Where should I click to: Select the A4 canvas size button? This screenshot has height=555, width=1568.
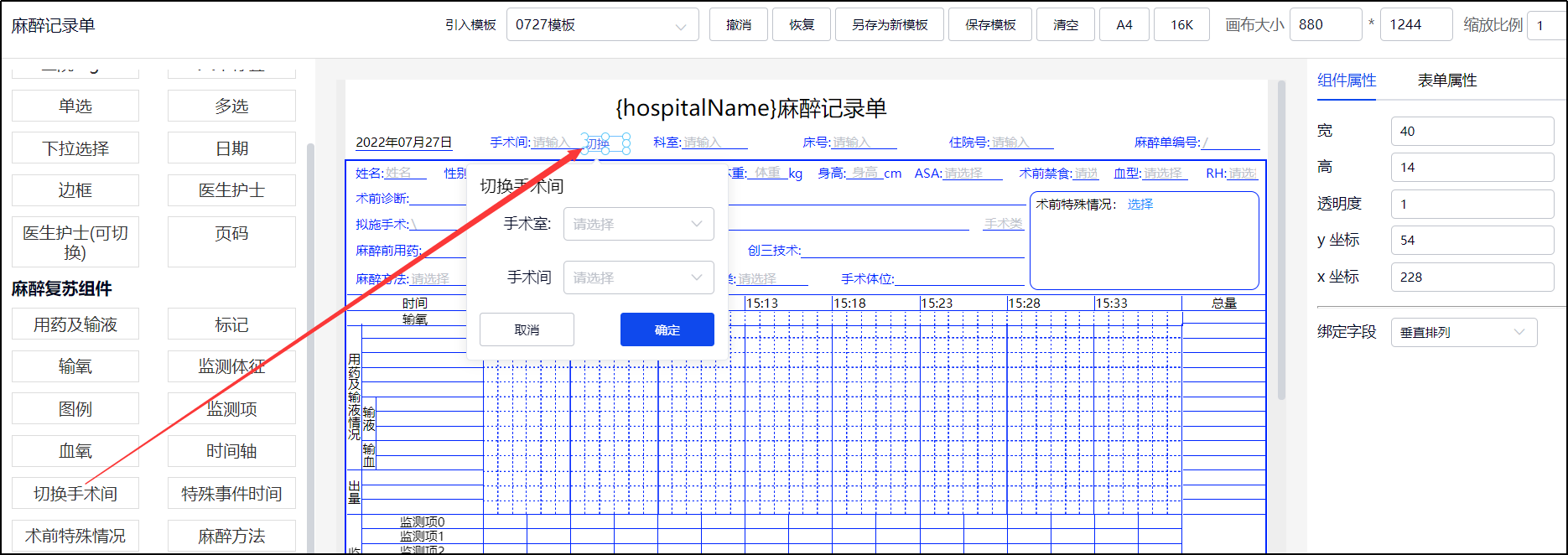point(1124,25)
